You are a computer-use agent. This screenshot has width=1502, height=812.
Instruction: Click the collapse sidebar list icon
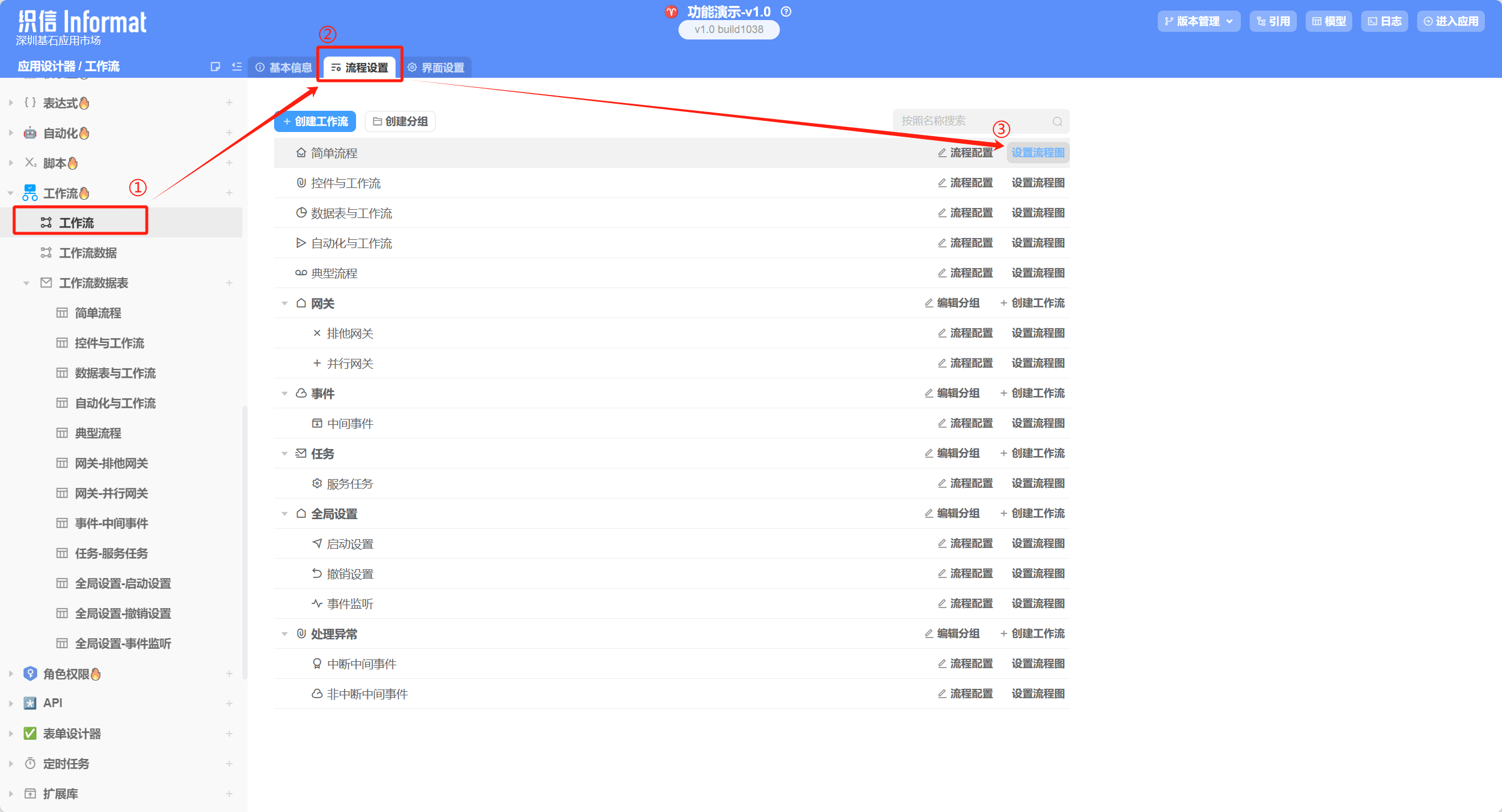(x=237, y=67)
